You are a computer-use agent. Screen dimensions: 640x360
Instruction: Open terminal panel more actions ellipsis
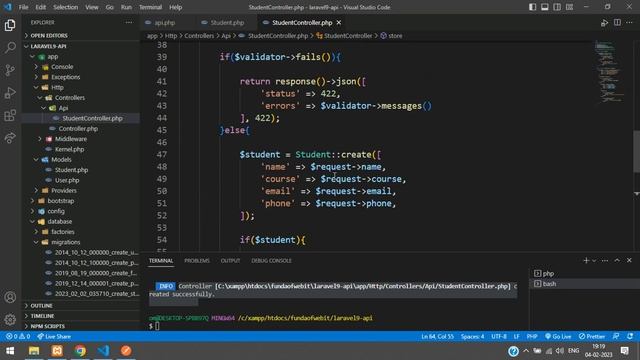[605, 260]
